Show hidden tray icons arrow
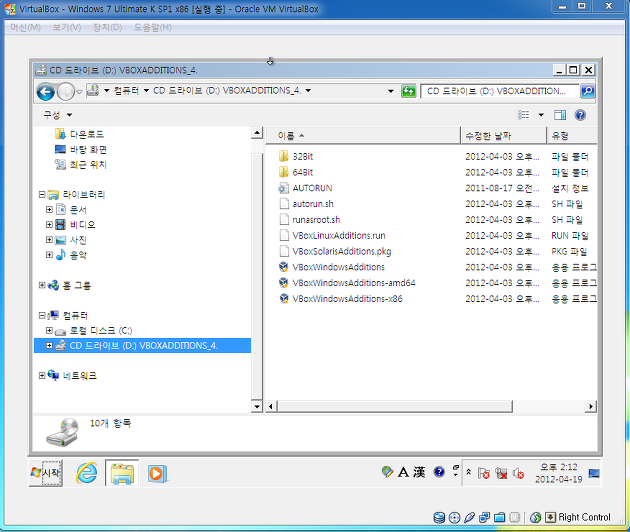The width and height of the screenshot is (630, 532). pyautogui.click(x=468, y=473)
